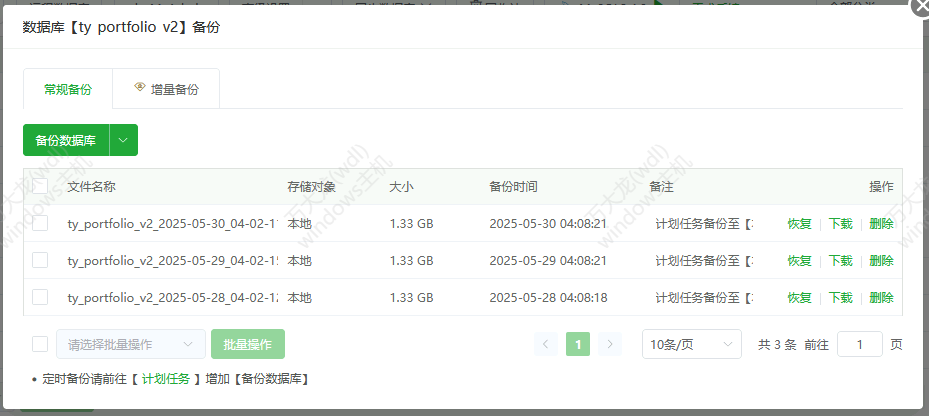Toggle the select-all checkbox in table header
Viewport: 929px width, 416px height.
[40, 186]
